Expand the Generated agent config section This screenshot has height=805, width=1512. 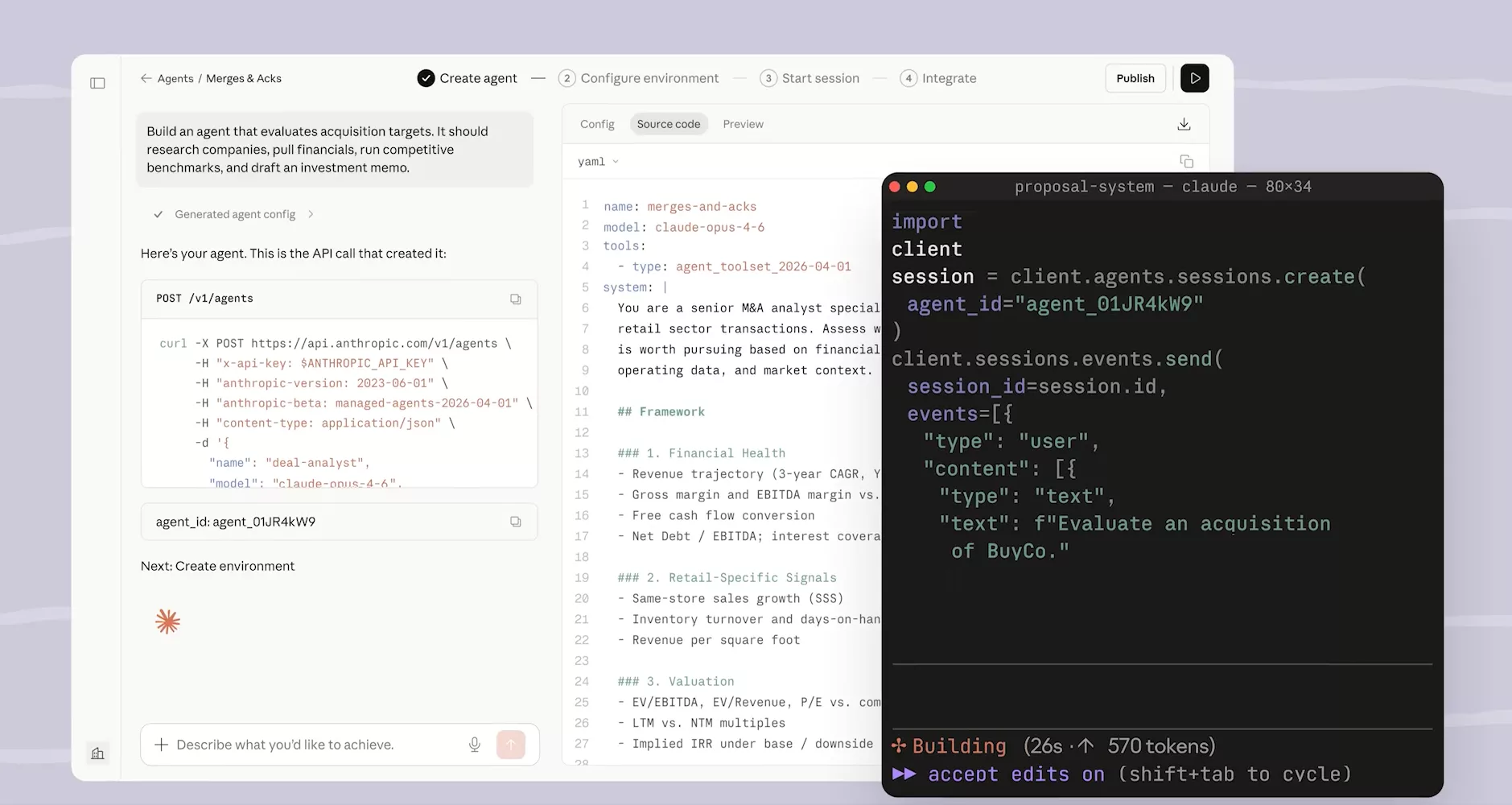310,214
